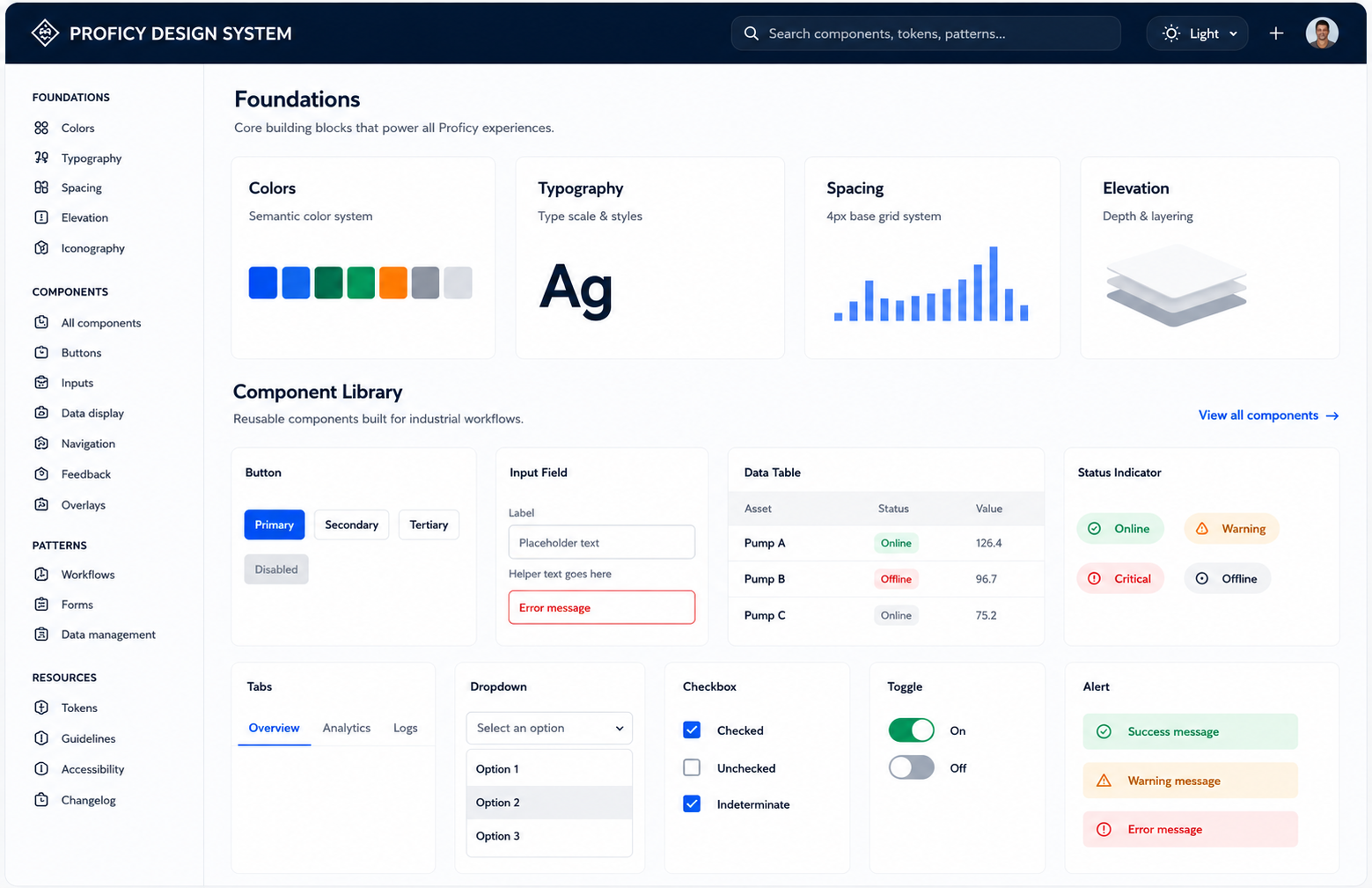1372x888 pixels.
Task: Select the dark green color swatch
Action: coord(328,283)
